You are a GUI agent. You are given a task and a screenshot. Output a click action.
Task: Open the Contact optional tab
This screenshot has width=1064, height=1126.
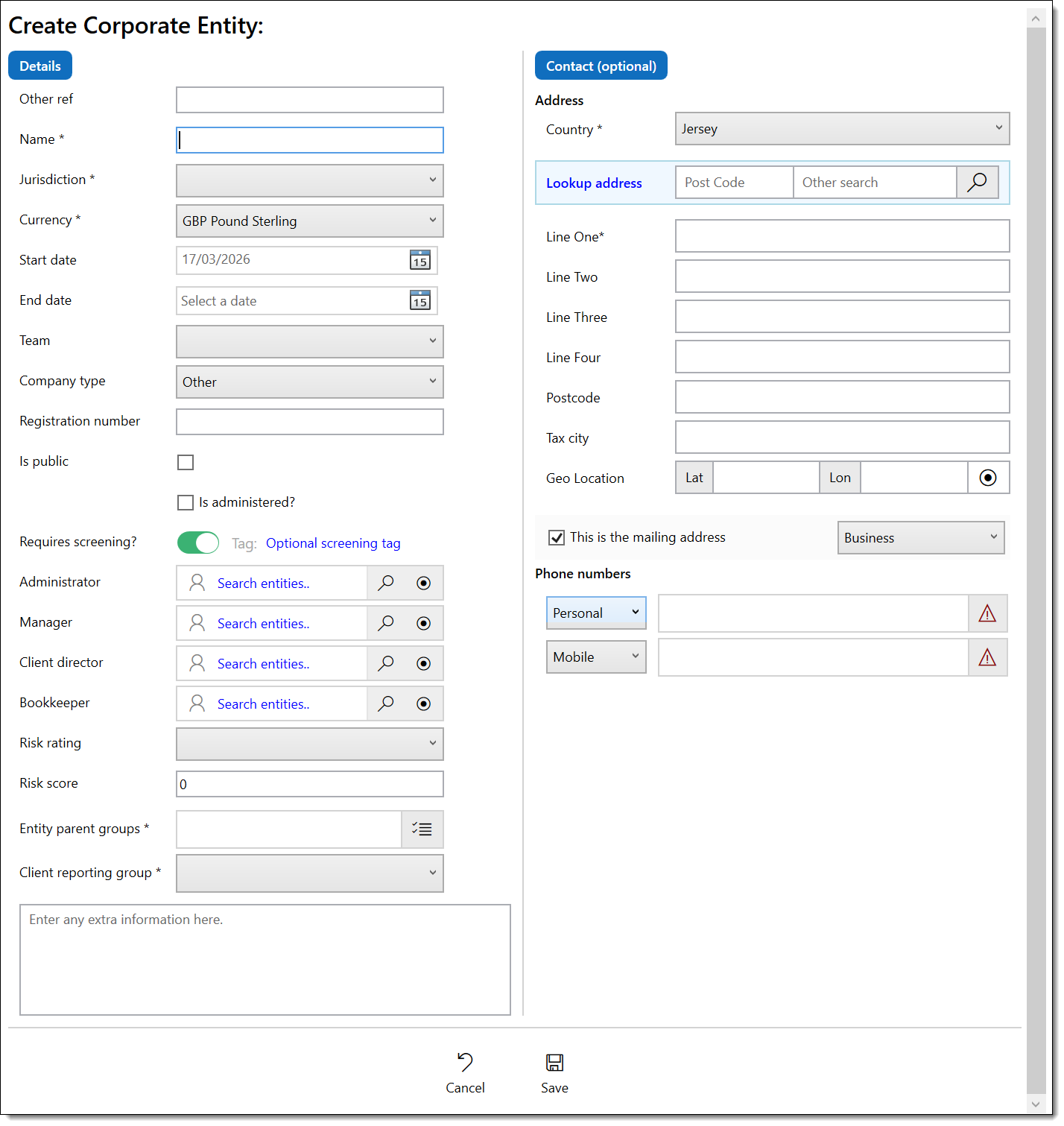[x=601, y=66]
